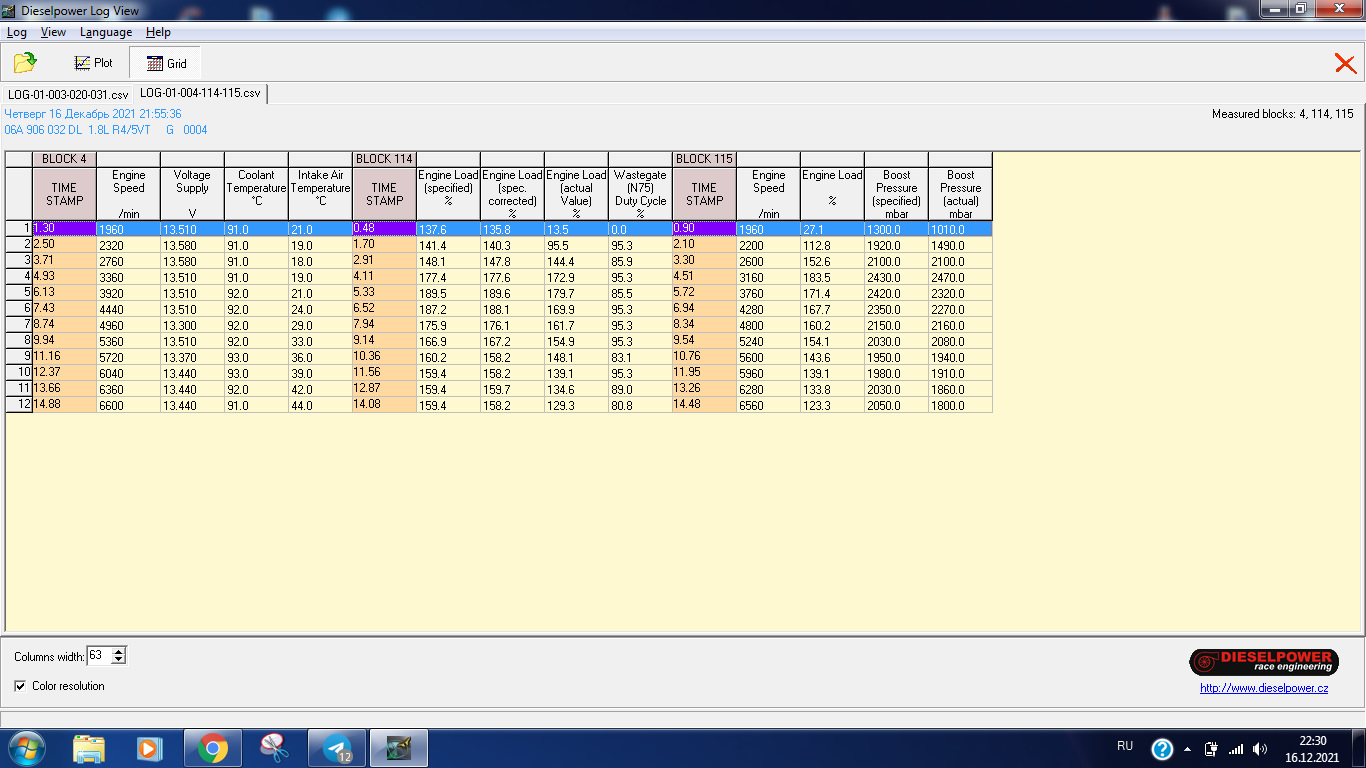Open the volume control in system tray
The width and height of the screenshot is (1366, 768).
1259,748
